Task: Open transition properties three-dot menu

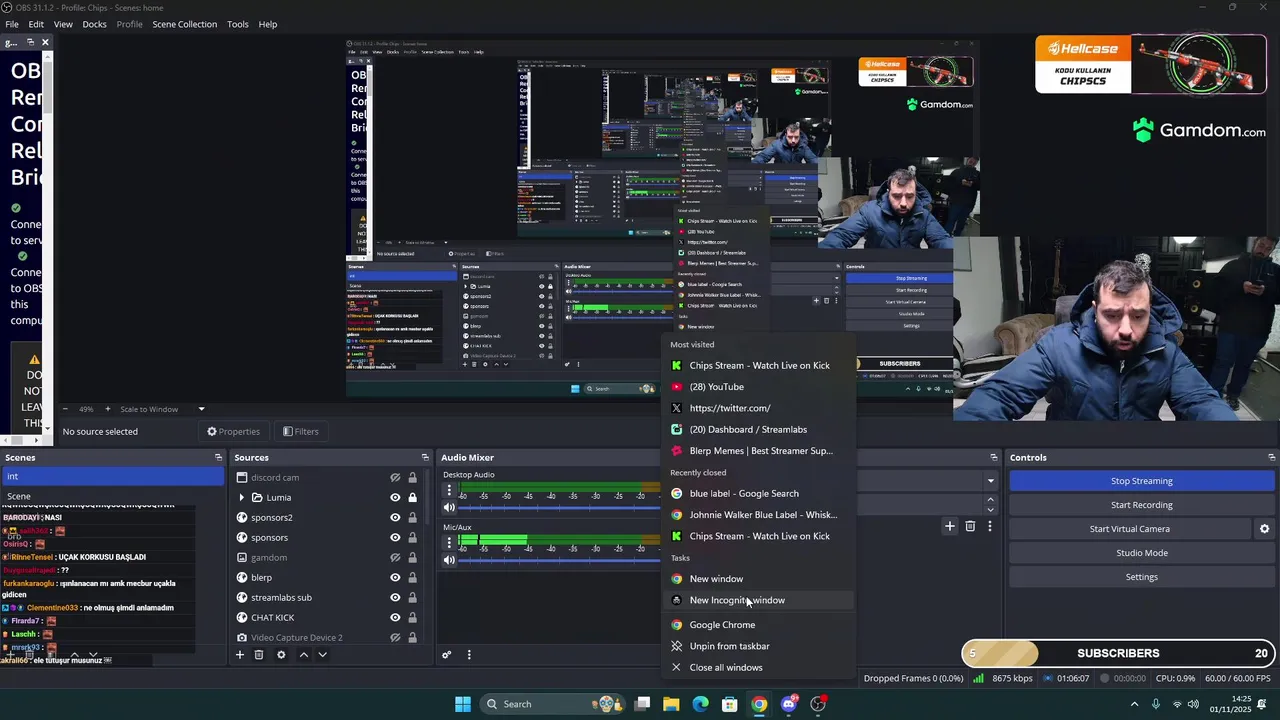Action: tap(990, 526)
